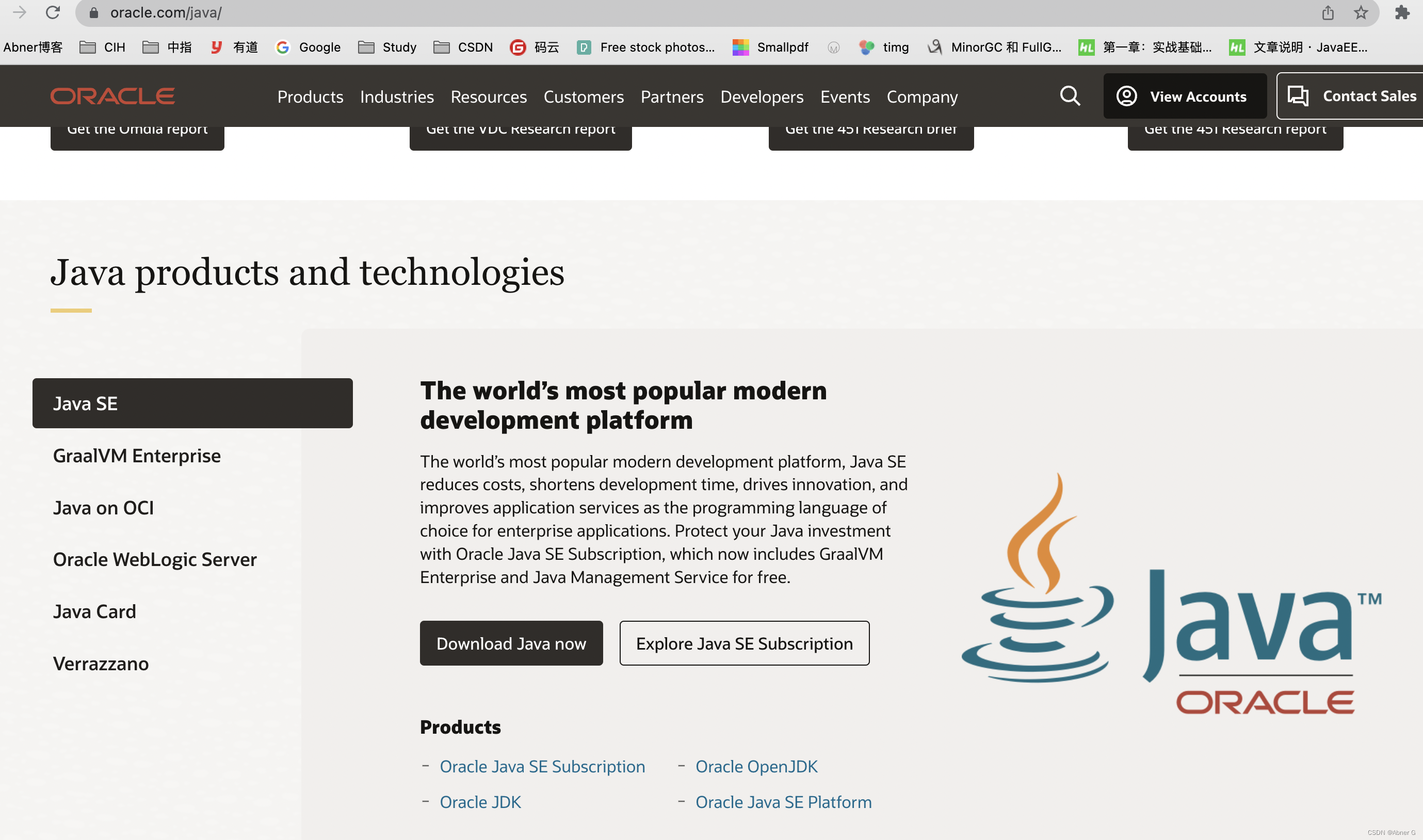
Task: Open the Oracle JDK link
Action: tap(480, 802)
